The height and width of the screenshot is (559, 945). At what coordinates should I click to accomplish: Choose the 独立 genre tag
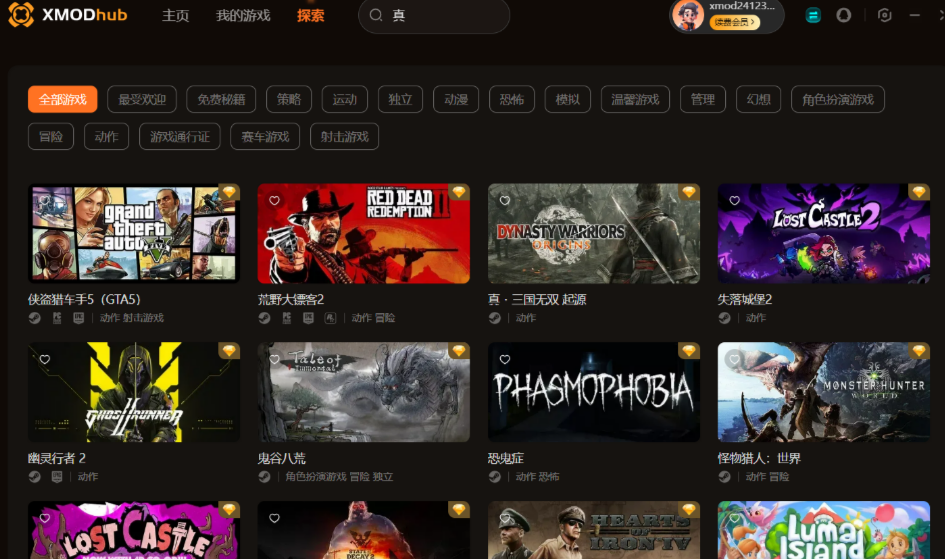[400, 99]
